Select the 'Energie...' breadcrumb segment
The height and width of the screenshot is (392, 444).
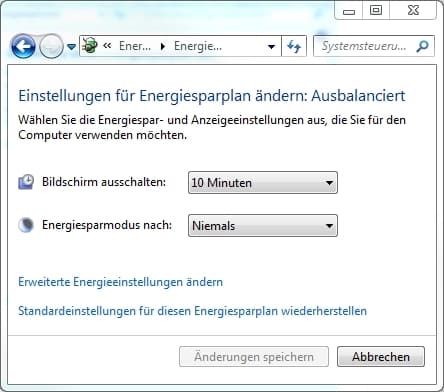click(198, 46)
